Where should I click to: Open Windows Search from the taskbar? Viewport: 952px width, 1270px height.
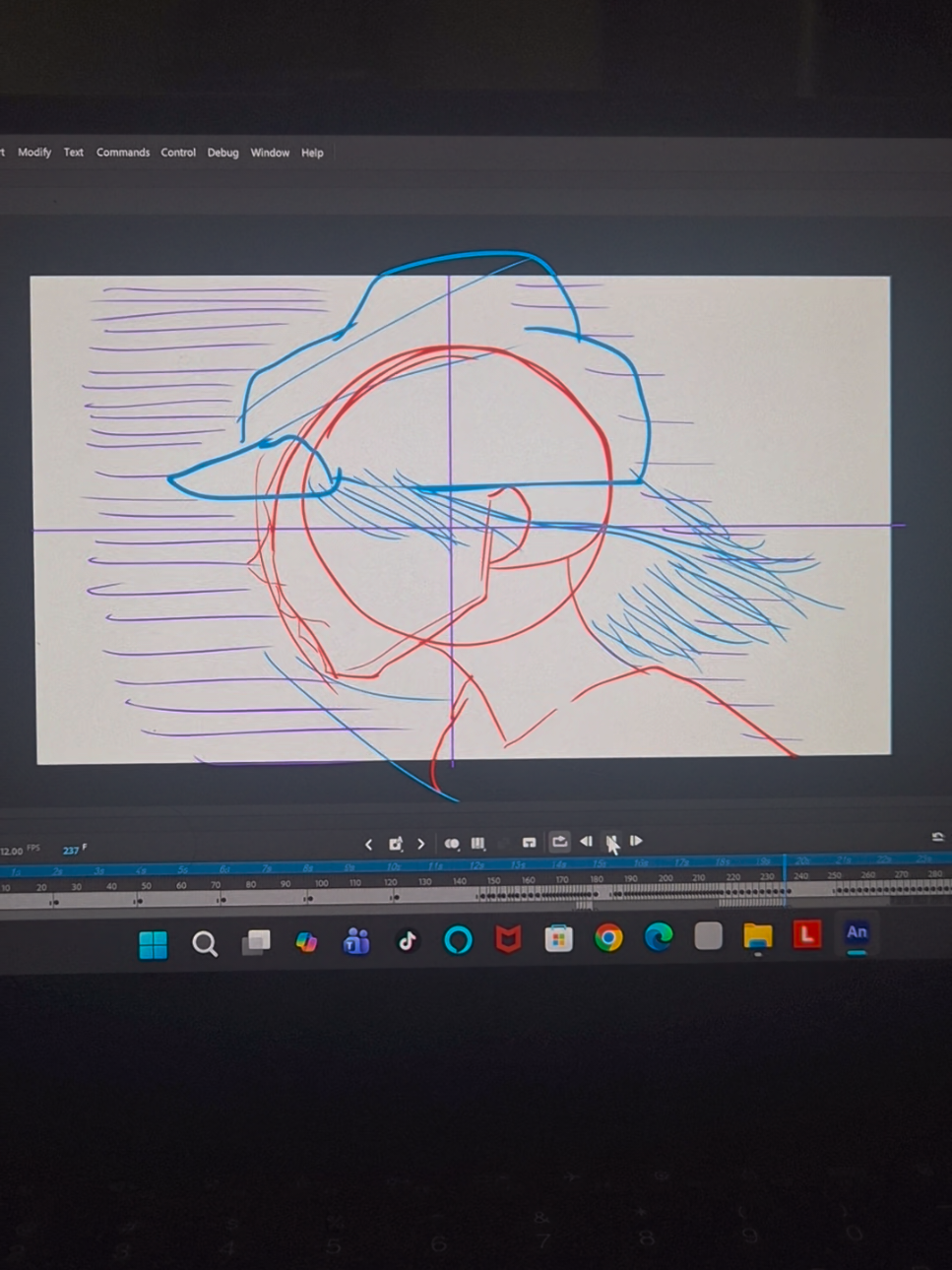pos(205,944)
